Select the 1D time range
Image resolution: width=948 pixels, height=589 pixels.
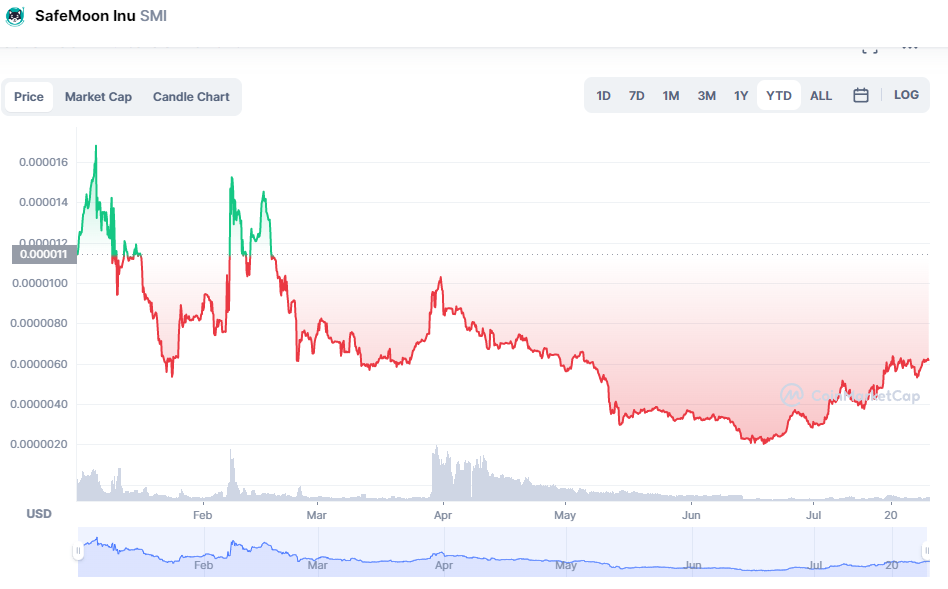(603, 96)
